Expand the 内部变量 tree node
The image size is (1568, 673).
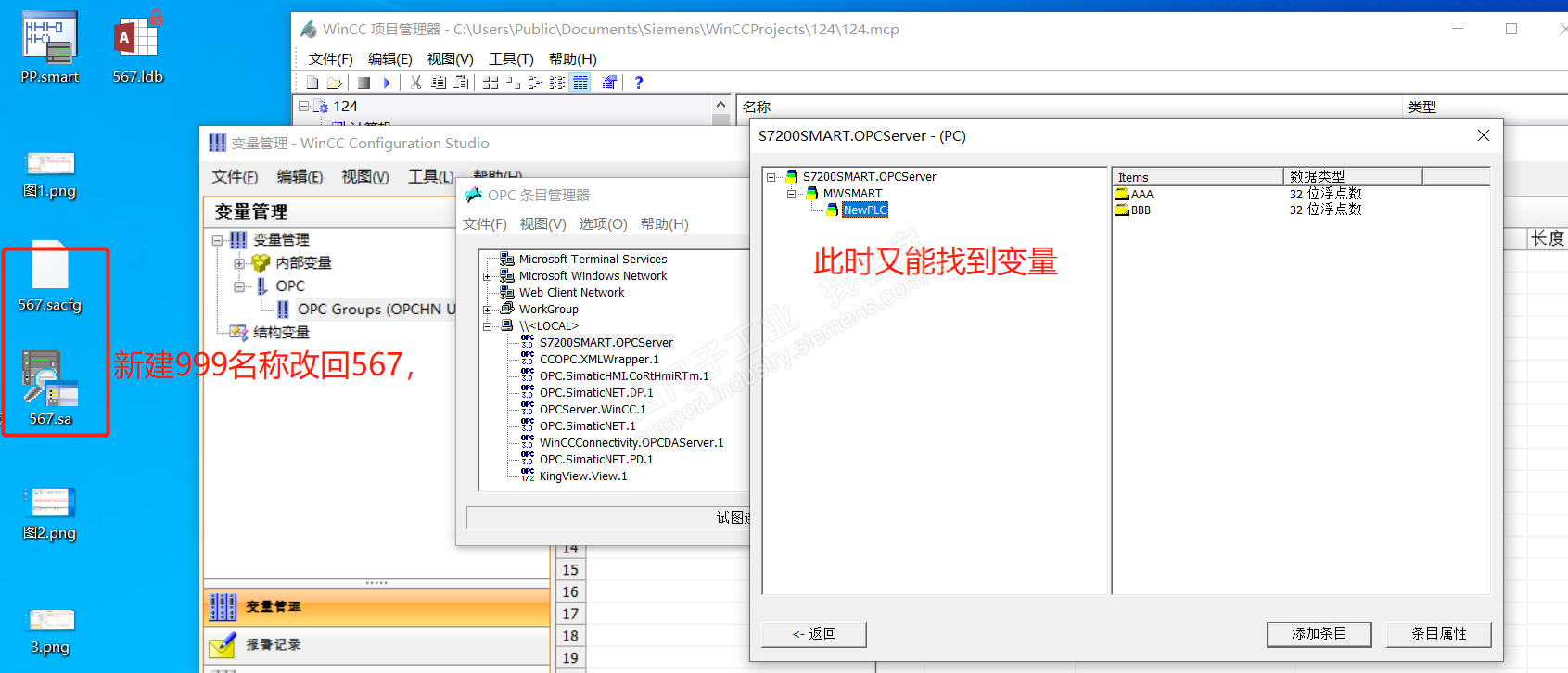[x=239, y=263]
